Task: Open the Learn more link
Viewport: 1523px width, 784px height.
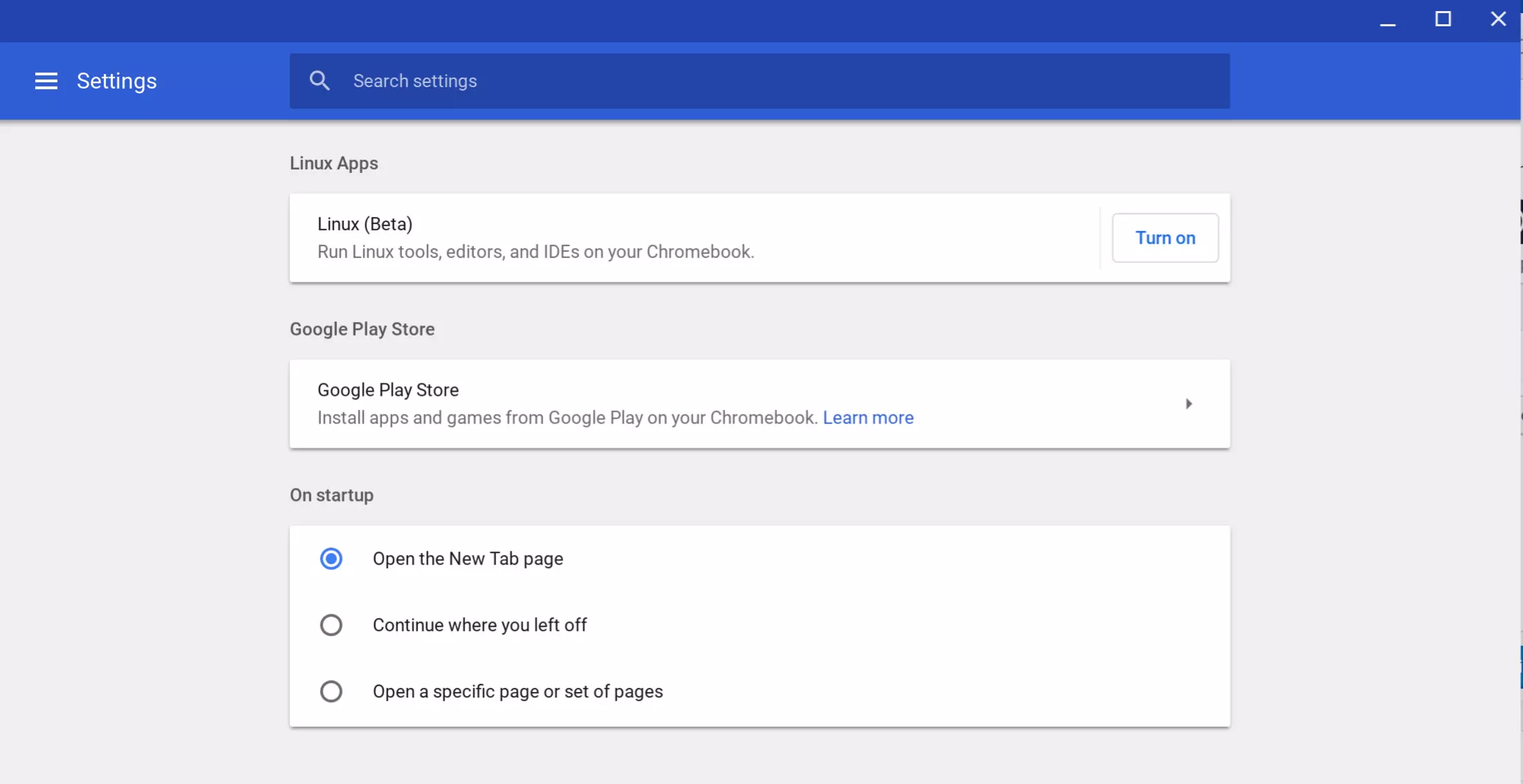Action: (x=868, y=418)
